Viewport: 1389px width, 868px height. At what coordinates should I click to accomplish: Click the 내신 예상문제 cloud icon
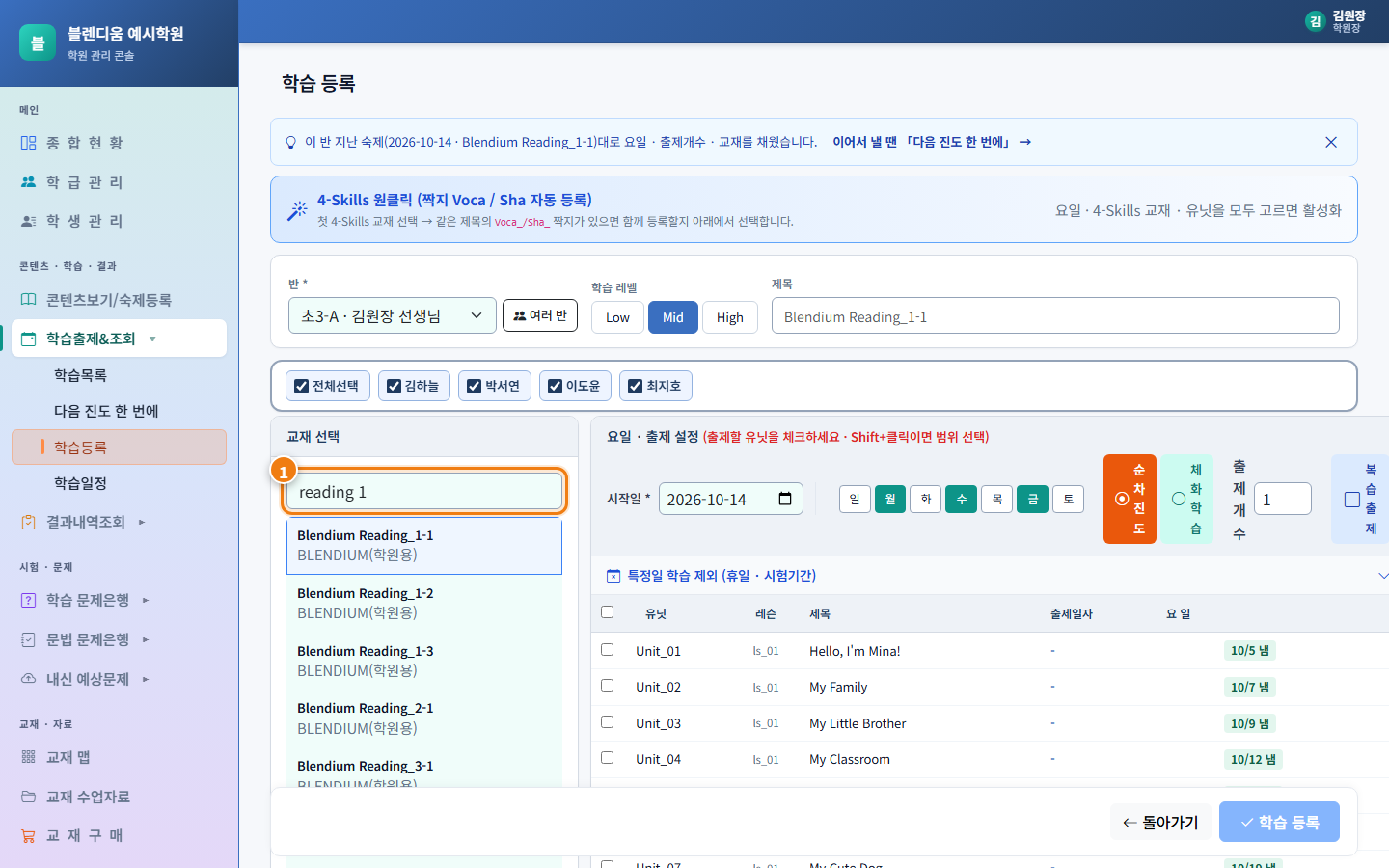[29, 679]
